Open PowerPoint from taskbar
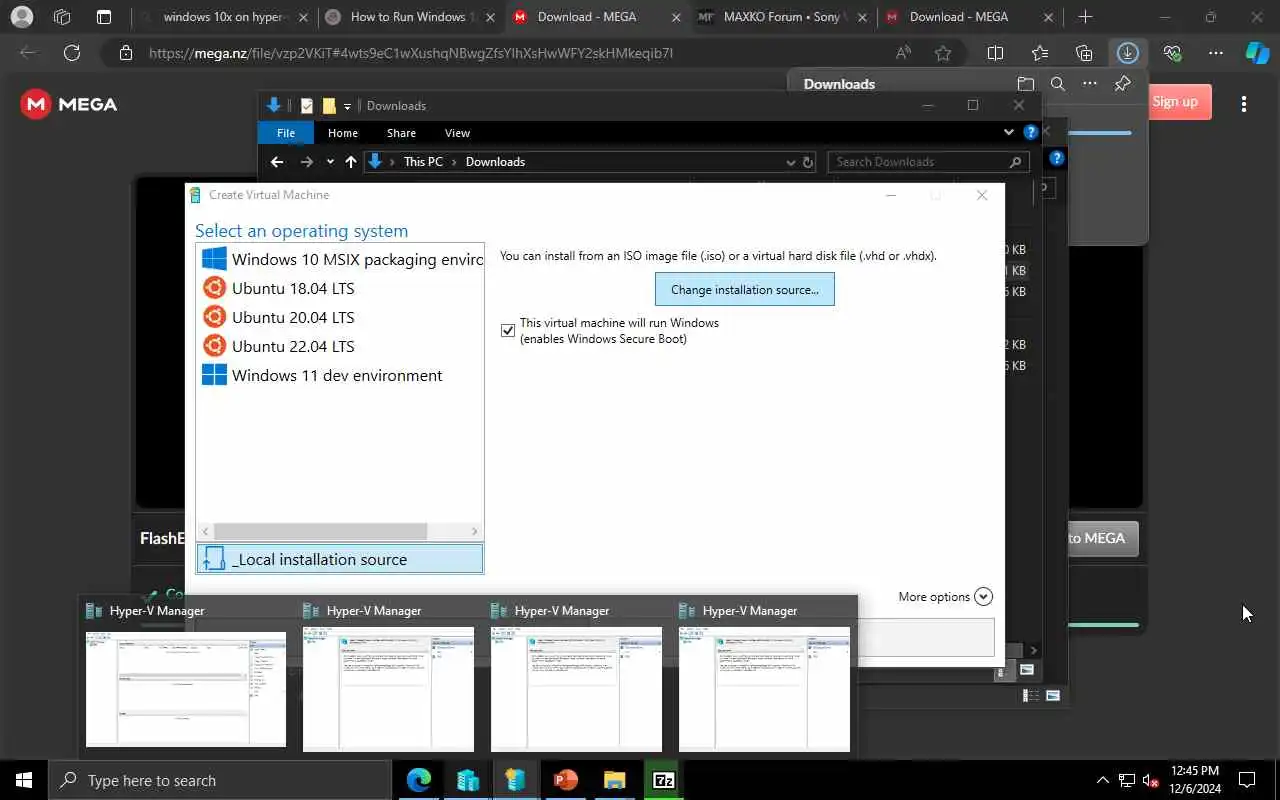This screenshot has height=800, width=1280. (x=566, y=780)
